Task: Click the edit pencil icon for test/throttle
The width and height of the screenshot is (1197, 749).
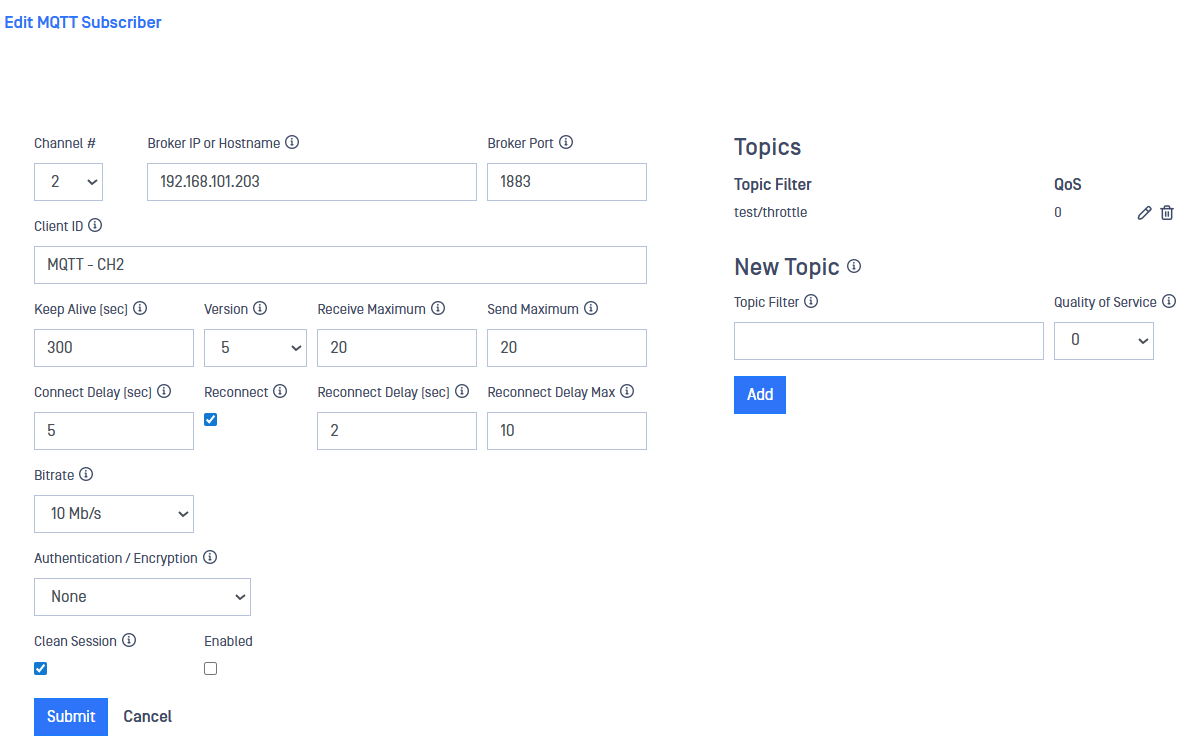Action: (x=1145, y=213)
